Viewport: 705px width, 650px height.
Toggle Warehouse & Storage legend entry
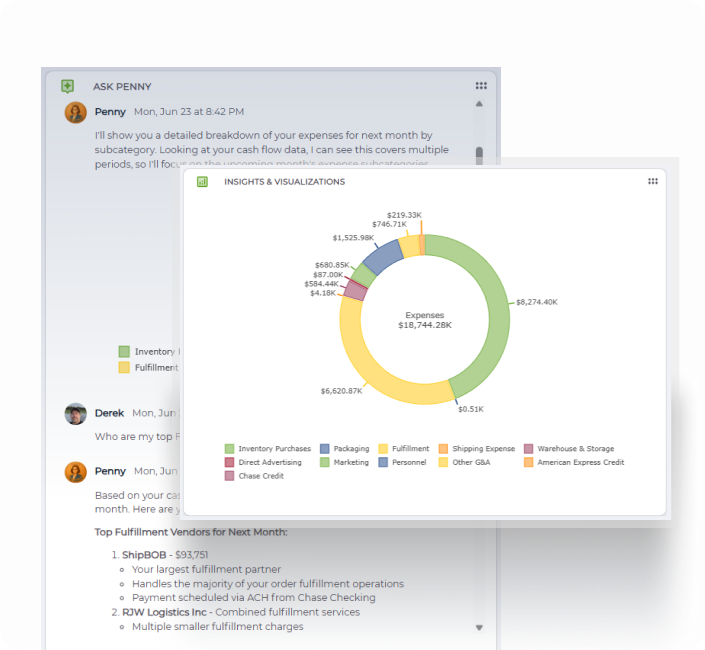574,449
